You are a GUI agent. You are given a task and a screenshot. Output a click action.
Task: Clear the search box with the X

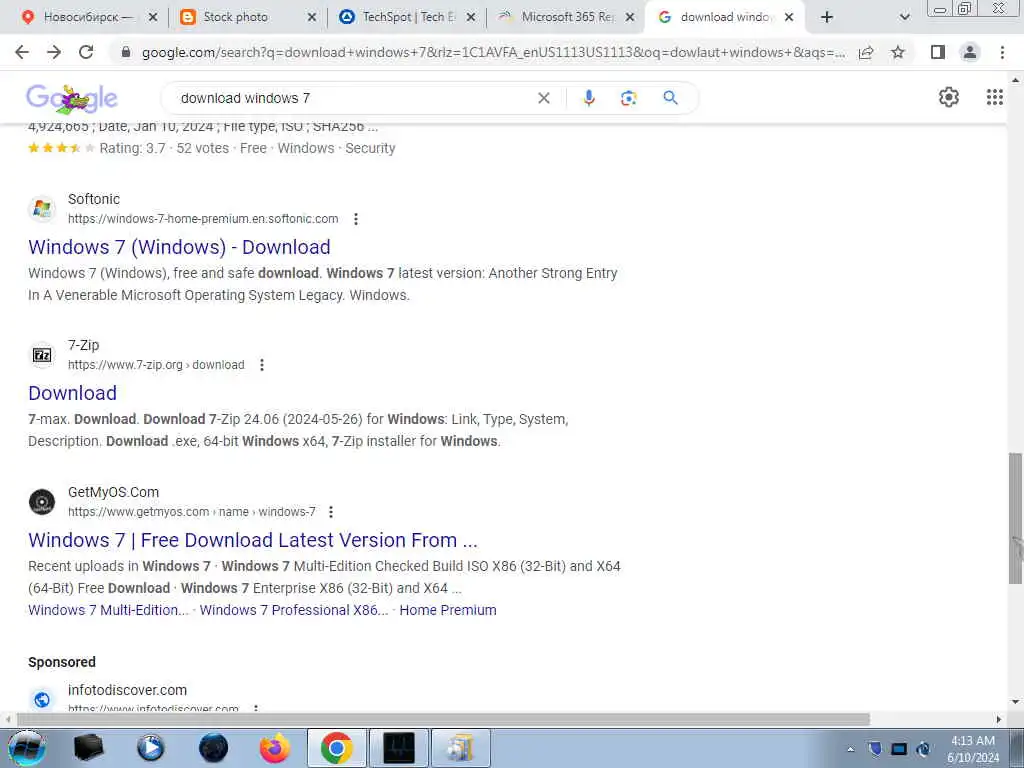[x=543, y=98]
